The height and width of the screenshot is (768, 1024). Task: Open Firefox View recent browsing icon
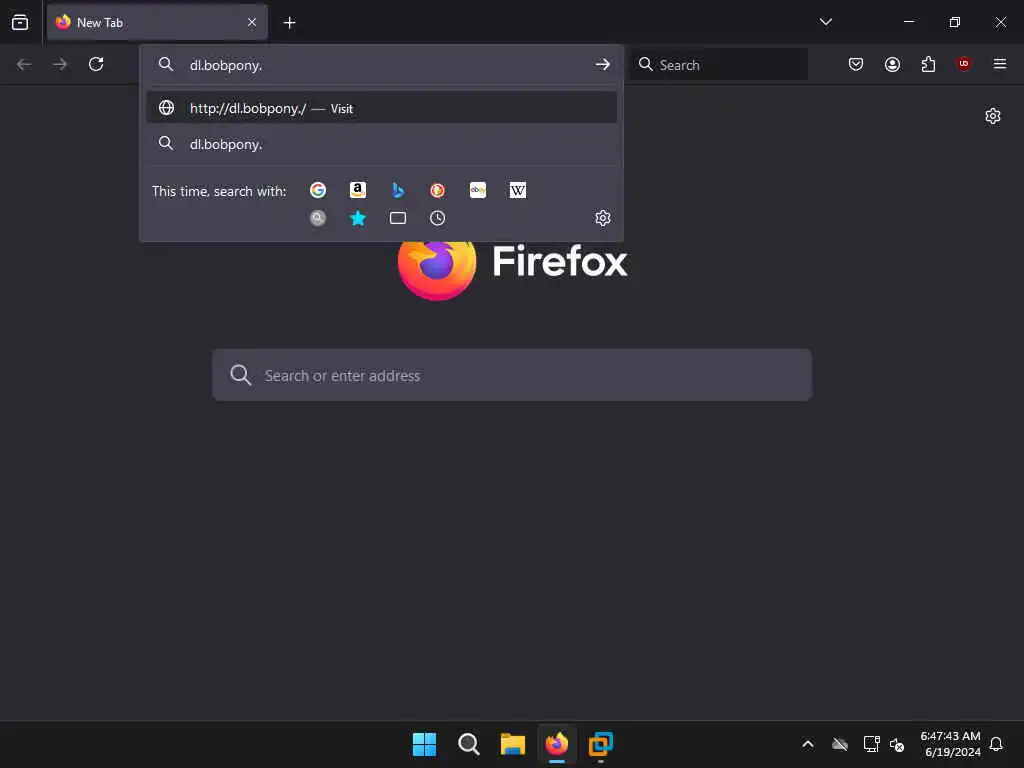coord(20,22)
